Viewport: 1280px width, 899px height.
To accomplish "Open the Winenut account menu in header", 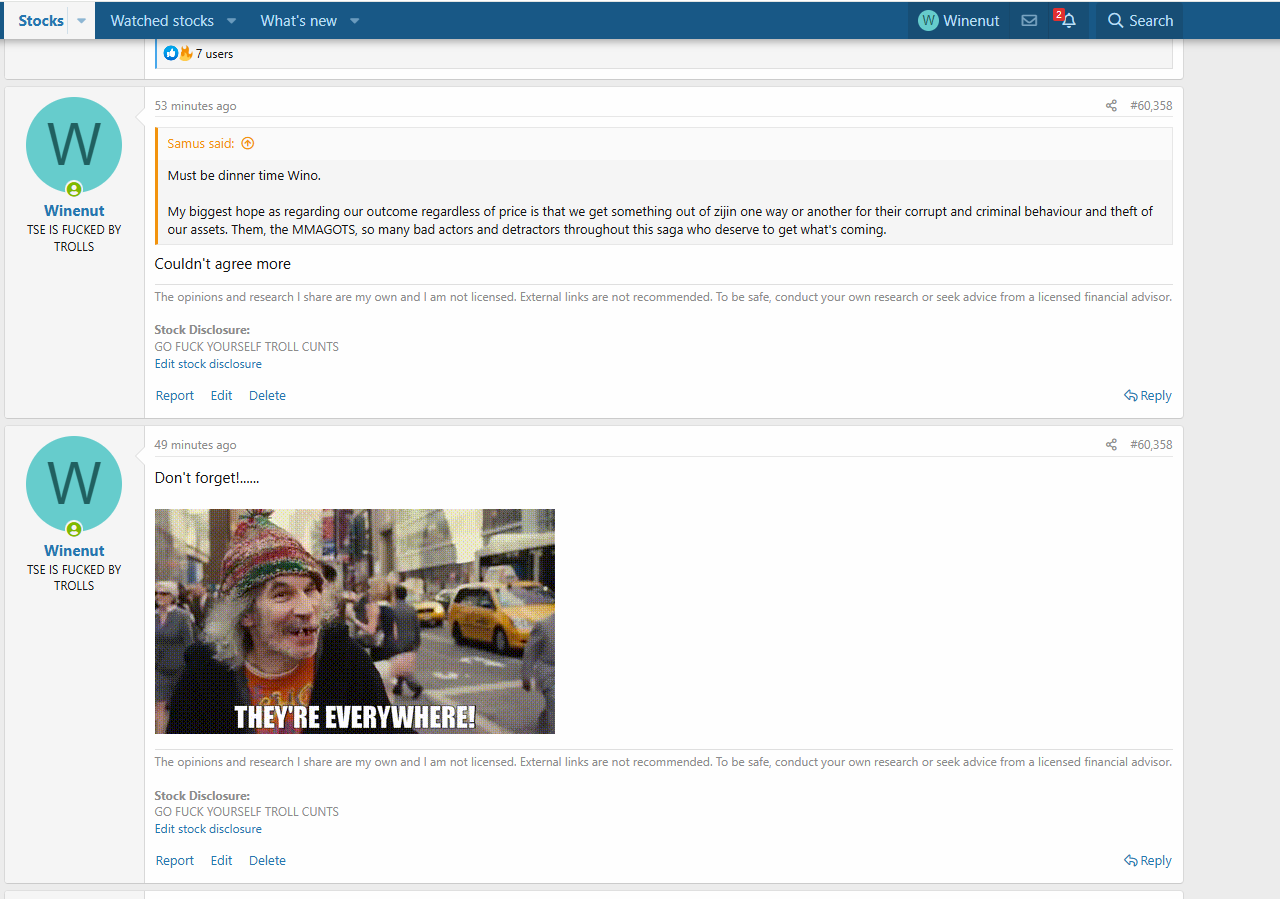I will (x=959, y=21).
